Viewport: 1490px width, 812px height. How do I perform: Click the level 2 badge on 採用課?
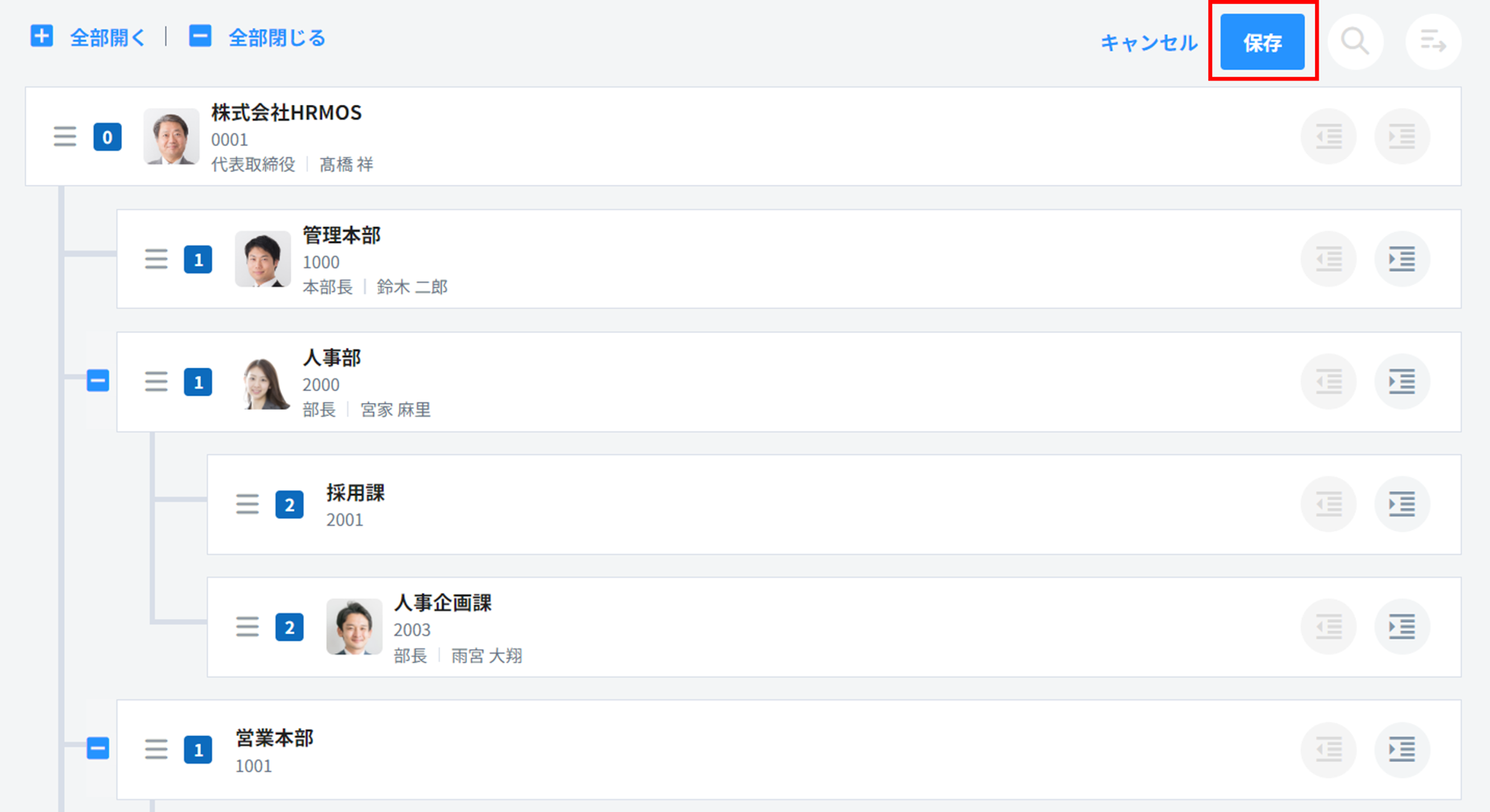click(289, 505)
